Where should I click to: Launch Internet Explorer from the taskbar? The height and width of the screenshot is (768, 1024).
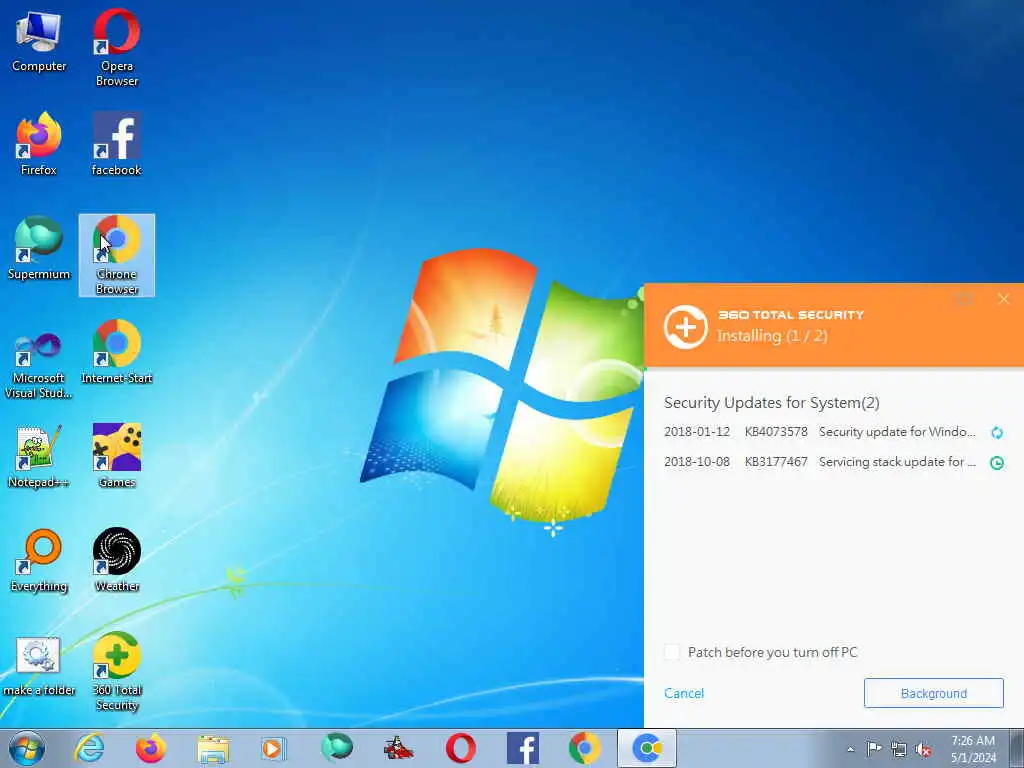89,748
